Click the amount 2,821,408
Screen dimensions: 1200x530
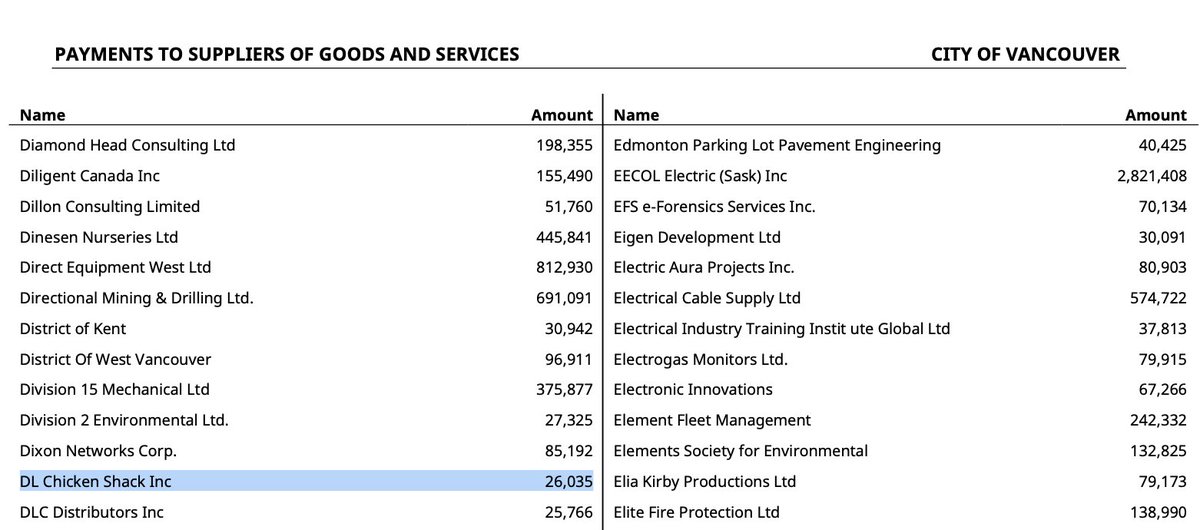click(x=1152, y=176)
